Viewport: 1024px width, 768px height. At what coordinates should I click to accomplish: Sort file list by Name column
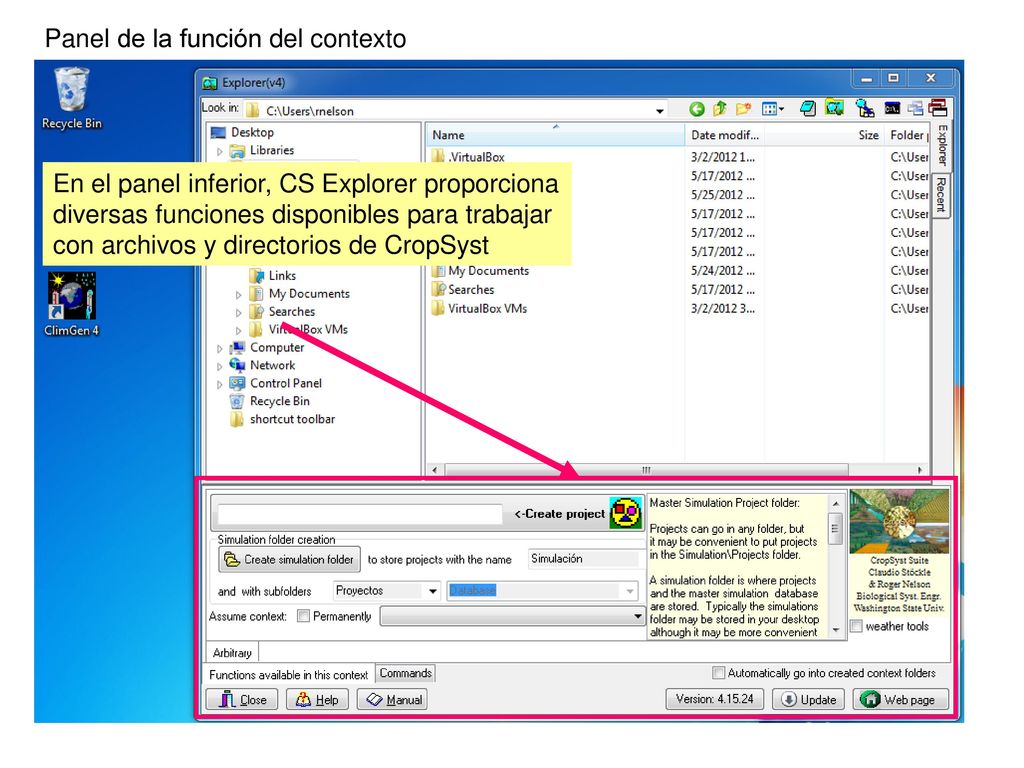tap(556, 135)
